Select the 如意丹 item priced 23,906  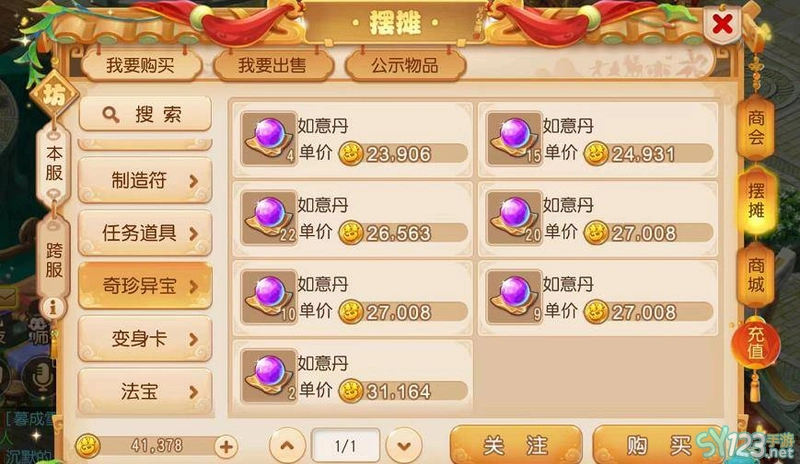coord(353,139)
